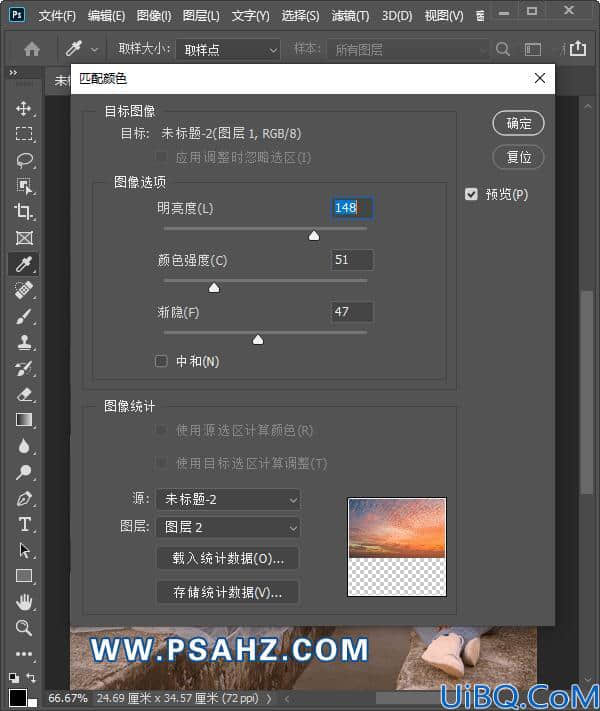The image size is (600, 711).
Task: Open the 文件(F) menu
Action: point(57,16)
